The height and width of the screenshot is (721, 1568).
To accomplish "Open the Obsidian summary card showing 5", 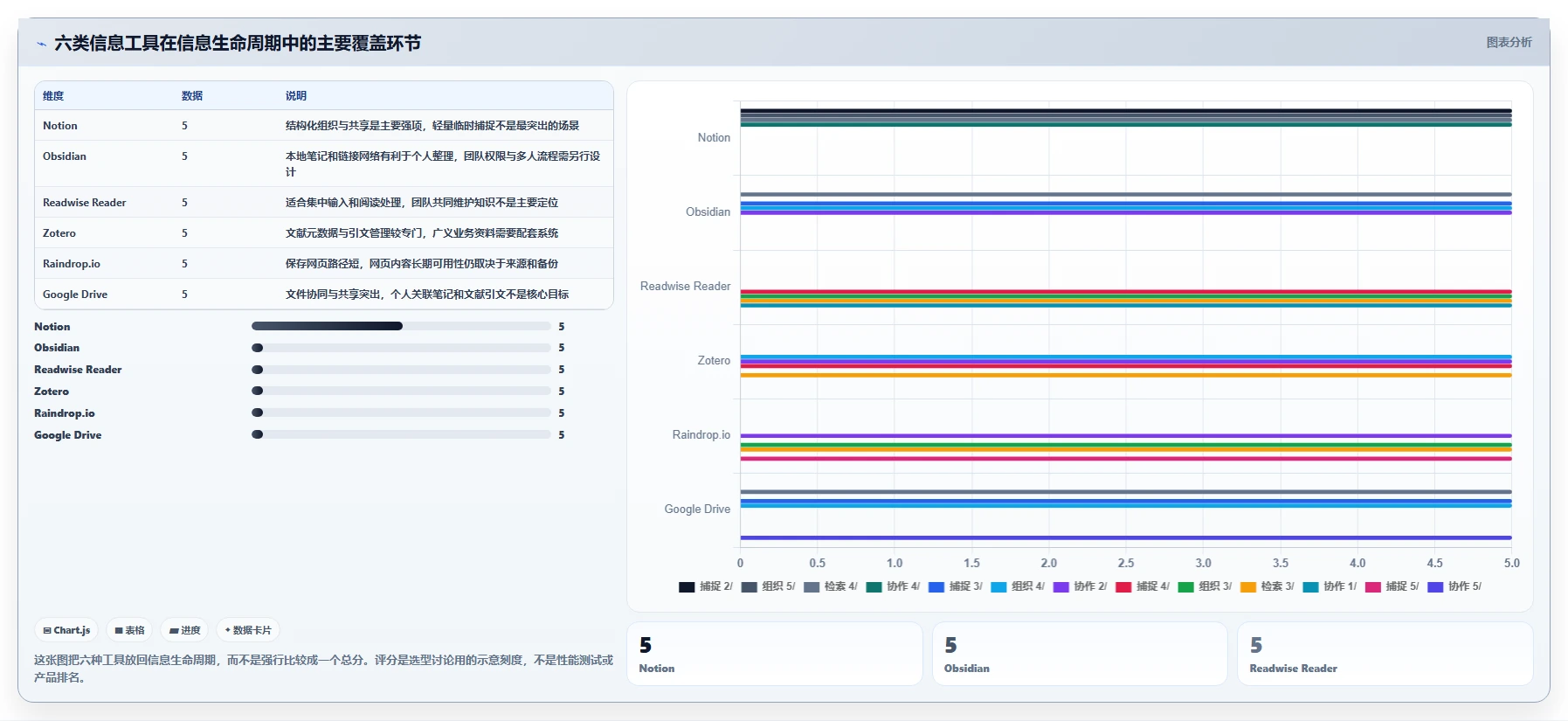I will click(x=1080, y=654).
